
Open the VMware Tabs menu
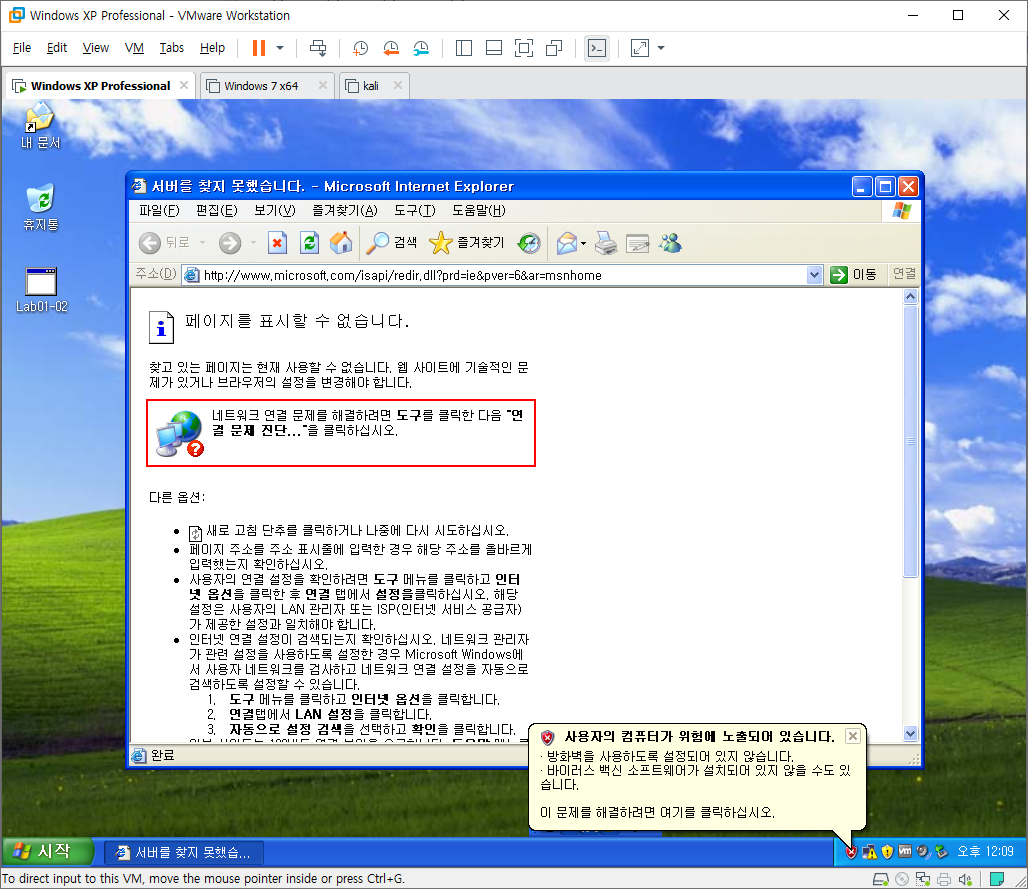171,48
